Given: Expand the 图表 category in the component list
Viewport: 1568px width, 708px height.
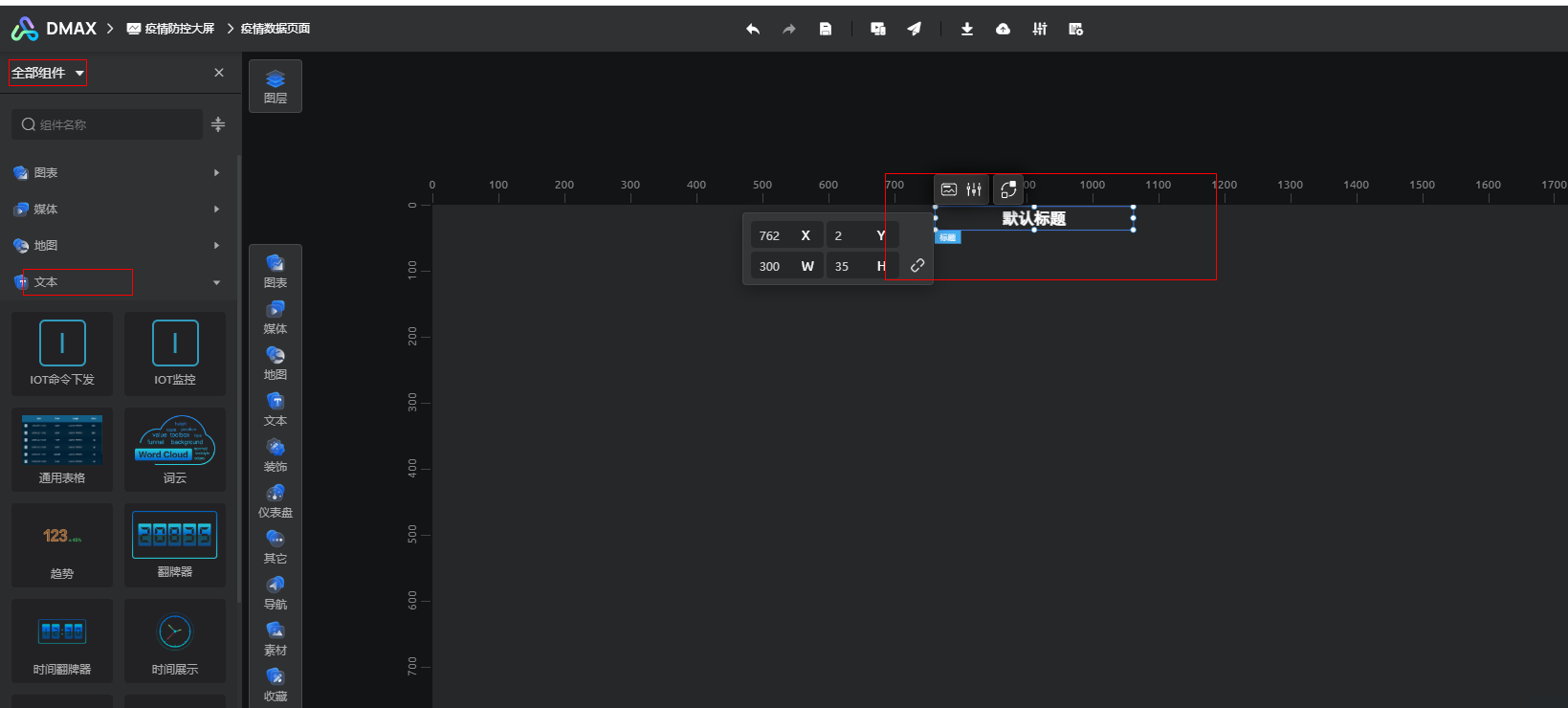Looking at the screenshot, I should click(x=121, y=173).
